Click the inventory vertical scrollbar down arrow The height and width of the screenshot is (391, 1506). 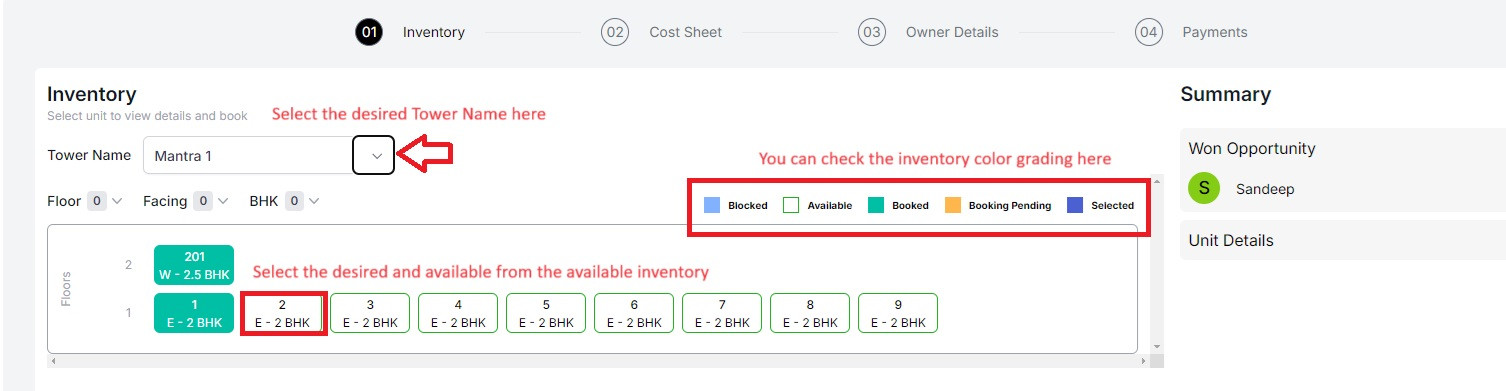(x=1158, y=346)
